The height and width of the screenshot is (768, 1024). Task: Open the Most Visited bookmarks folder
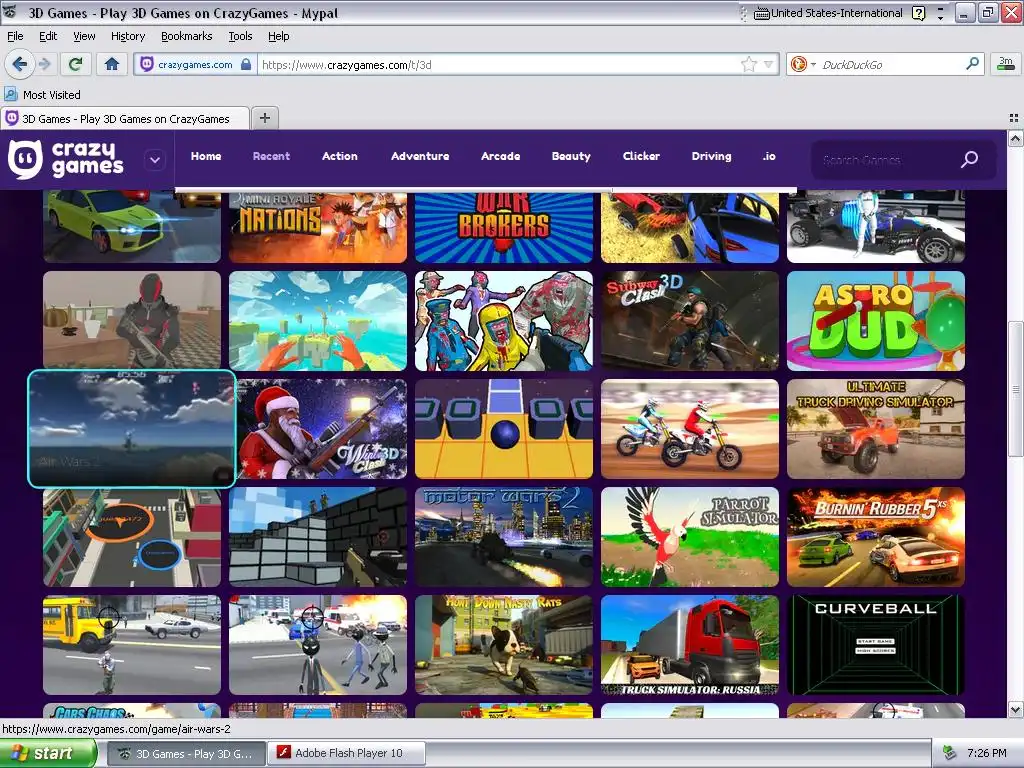[x=43, y=95]
